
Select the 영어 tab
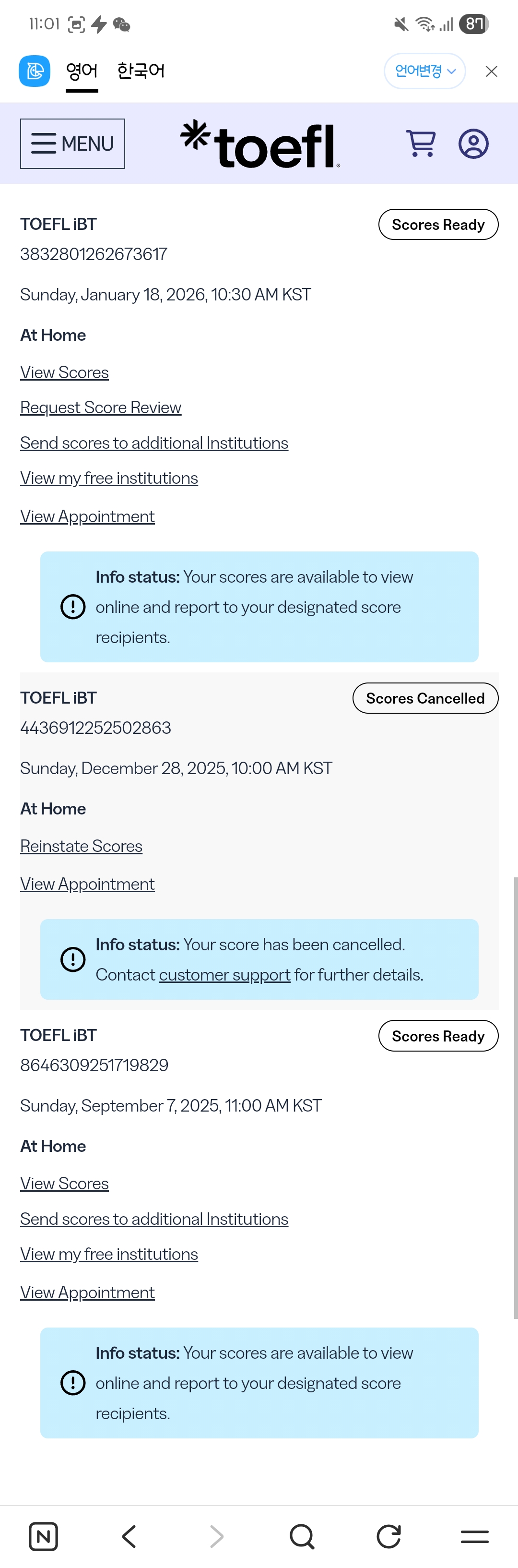click(x=82, y=71)
